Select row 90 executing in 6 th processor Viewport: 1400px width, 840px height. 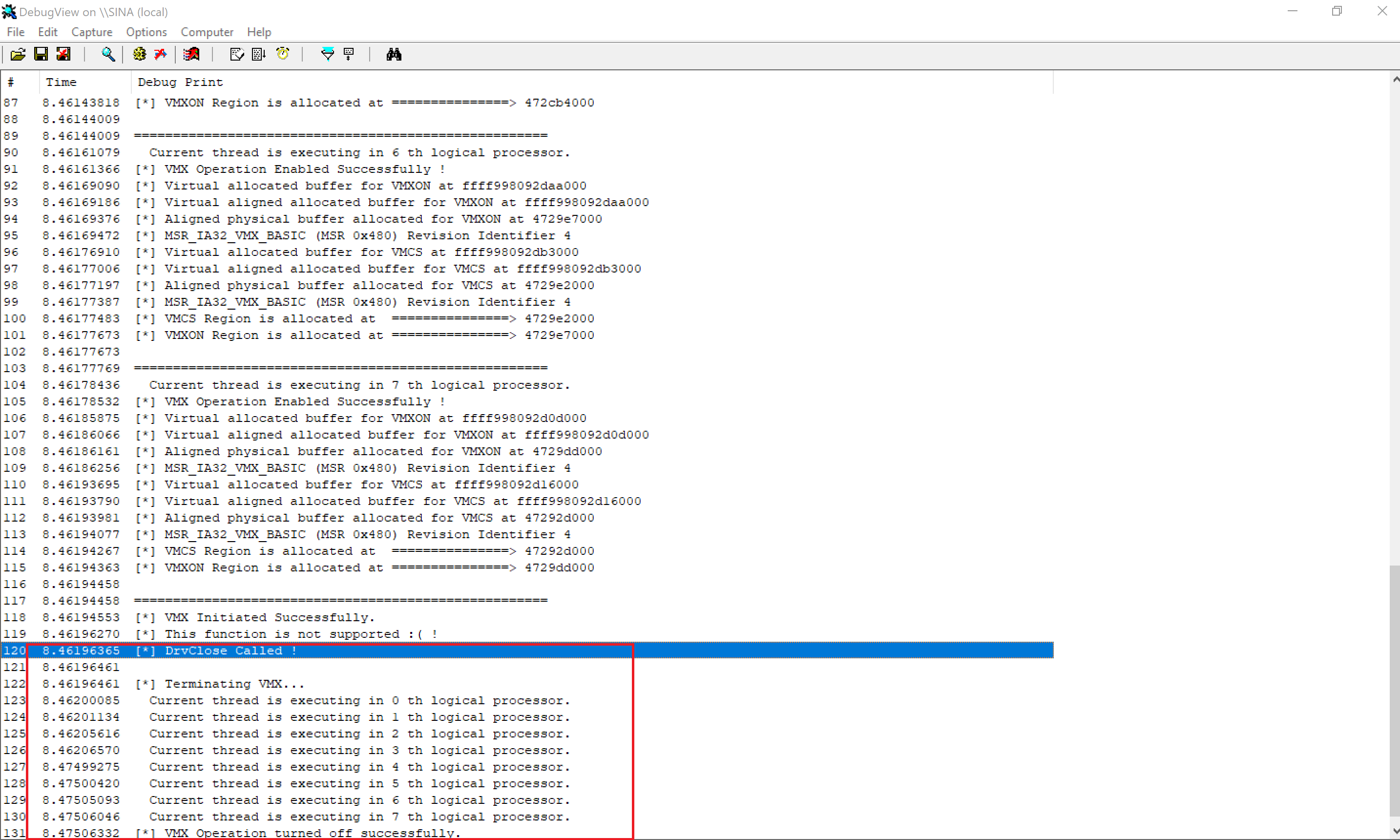click(527, 153)
